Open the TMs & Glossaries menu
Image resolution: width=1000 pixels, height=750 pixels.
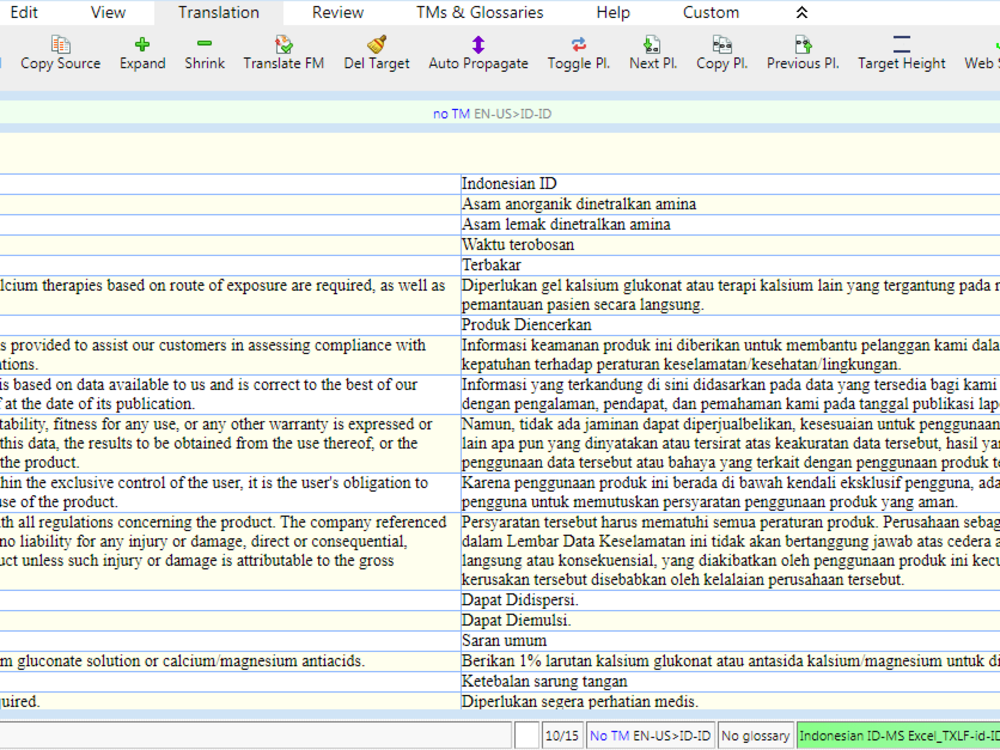pos(481,13)
